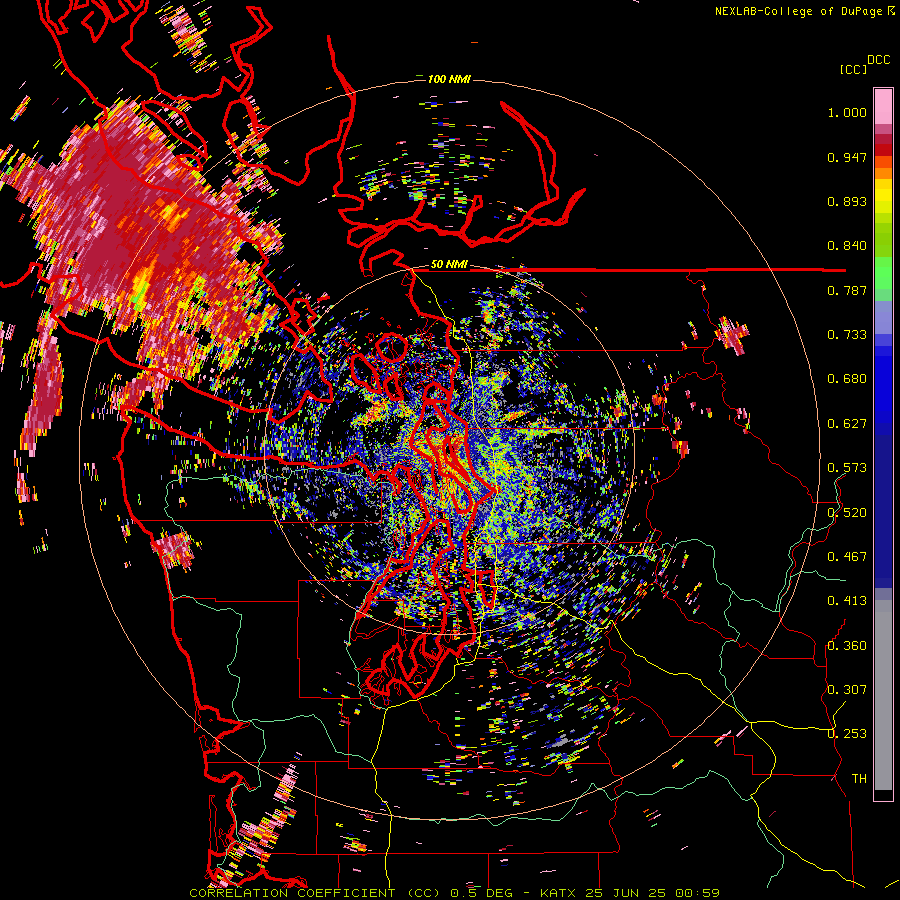
Task: Click the 0.360 legend value
Action: coord(847,646)
